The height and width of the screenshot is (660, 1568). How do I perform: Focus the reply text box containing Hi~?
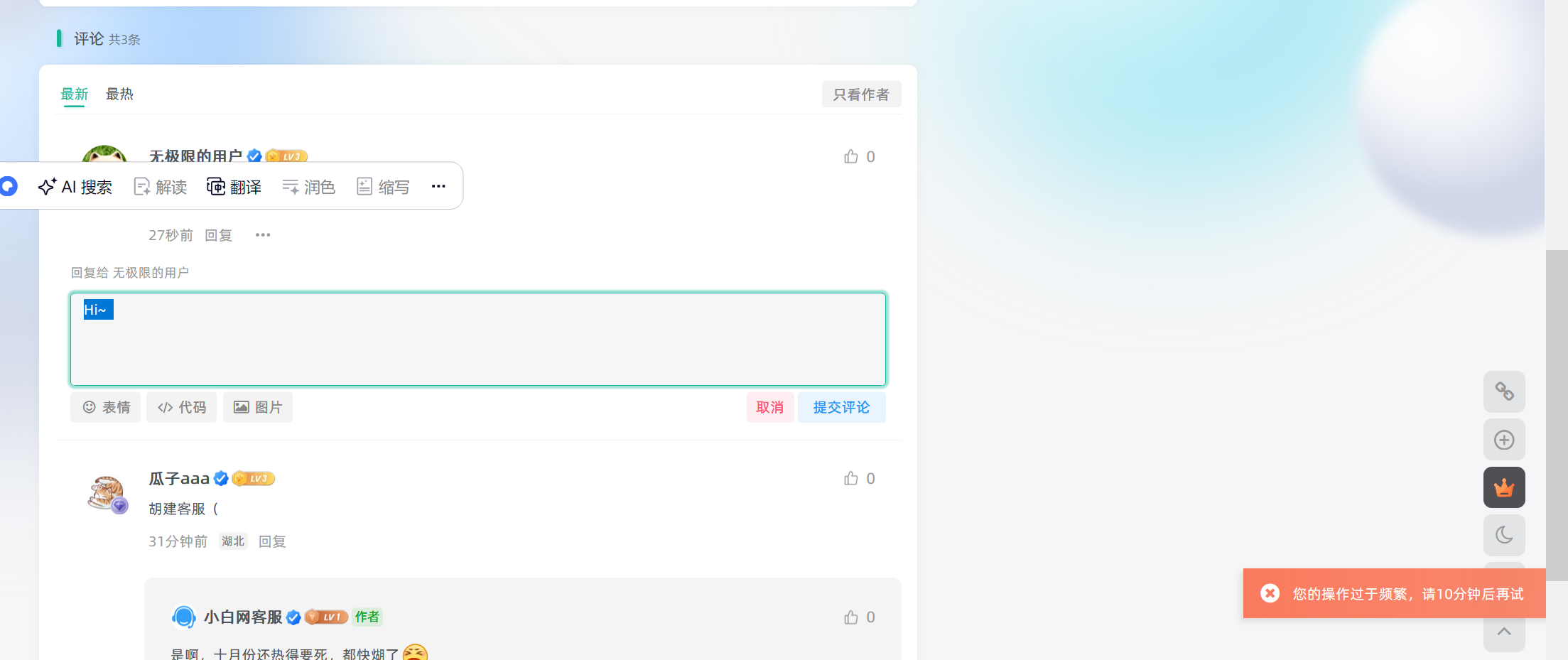coord(478,340)
